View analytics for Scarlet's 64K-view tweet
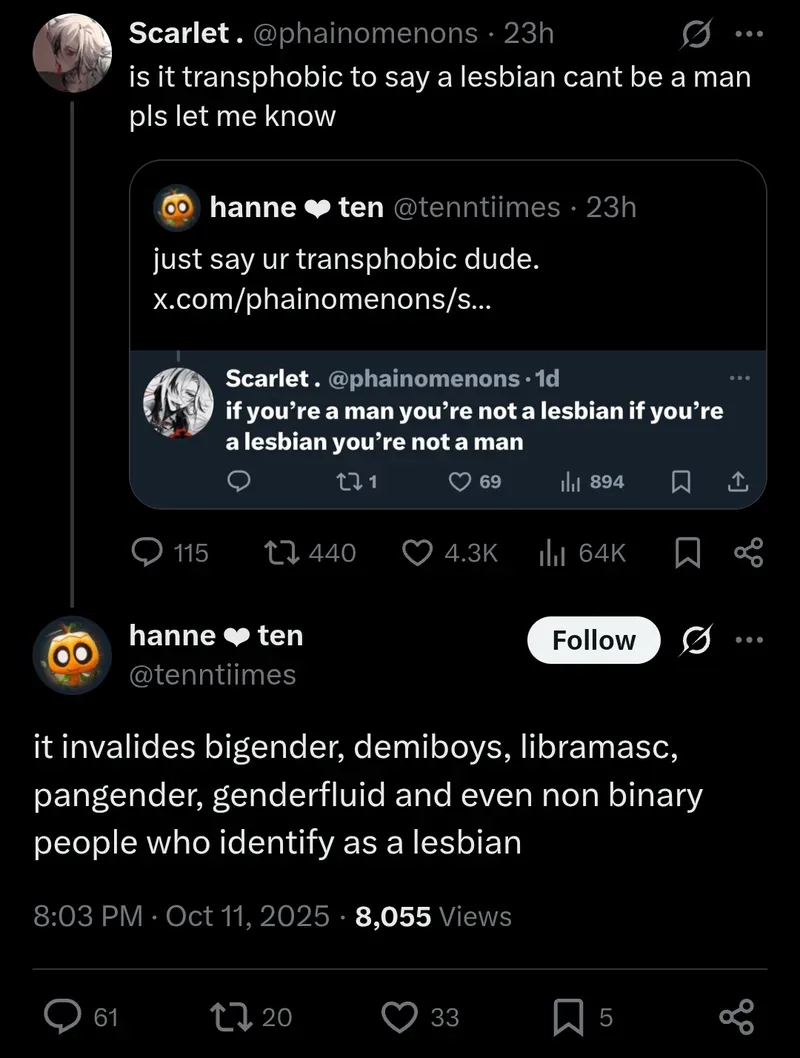Image resolution: width=800 pixels, height=1058 pixels. click(x=553, y=552)
